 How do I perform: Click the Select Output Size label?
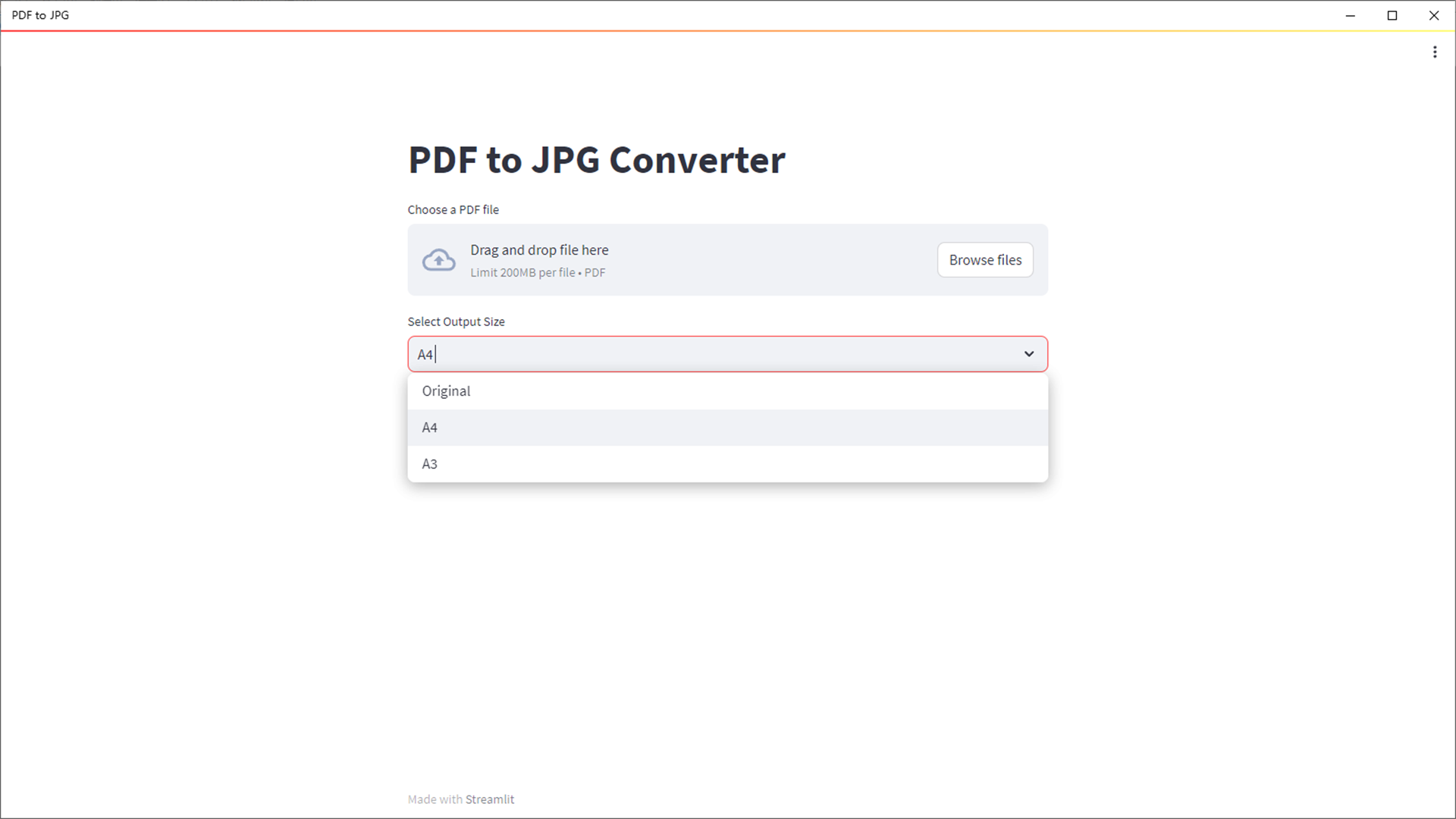pyautogui.click(x=456, y=321)
